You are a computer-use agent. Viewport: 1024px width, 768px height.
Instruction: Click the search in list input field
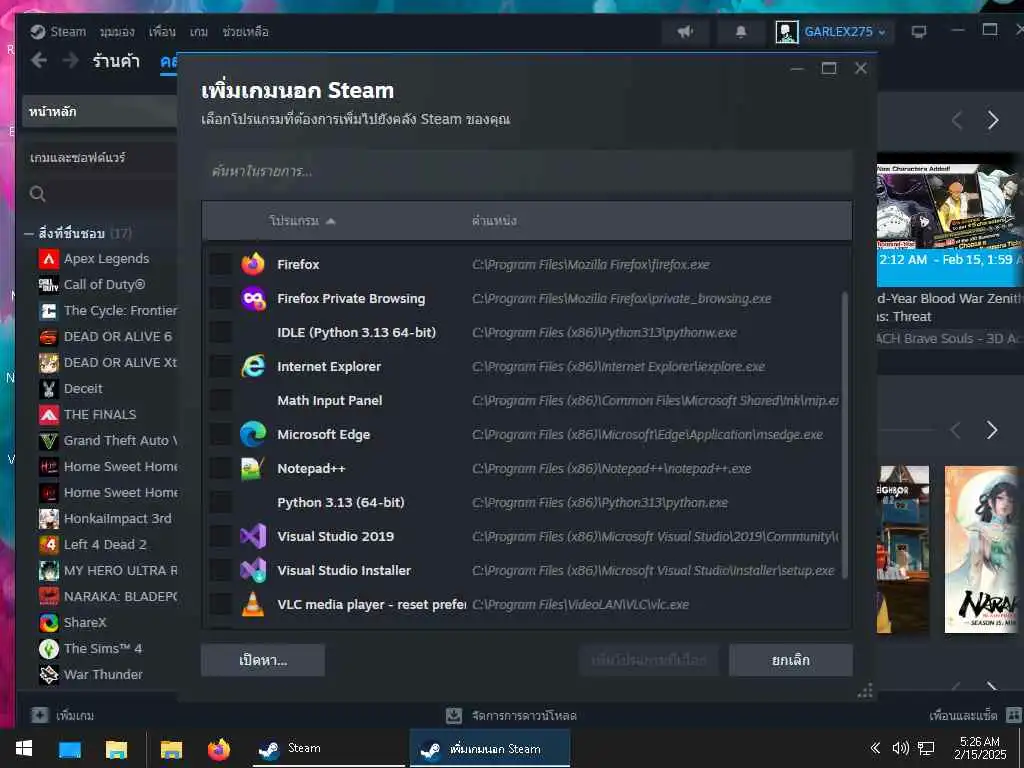pyautogui.click(x=527, y=171)
